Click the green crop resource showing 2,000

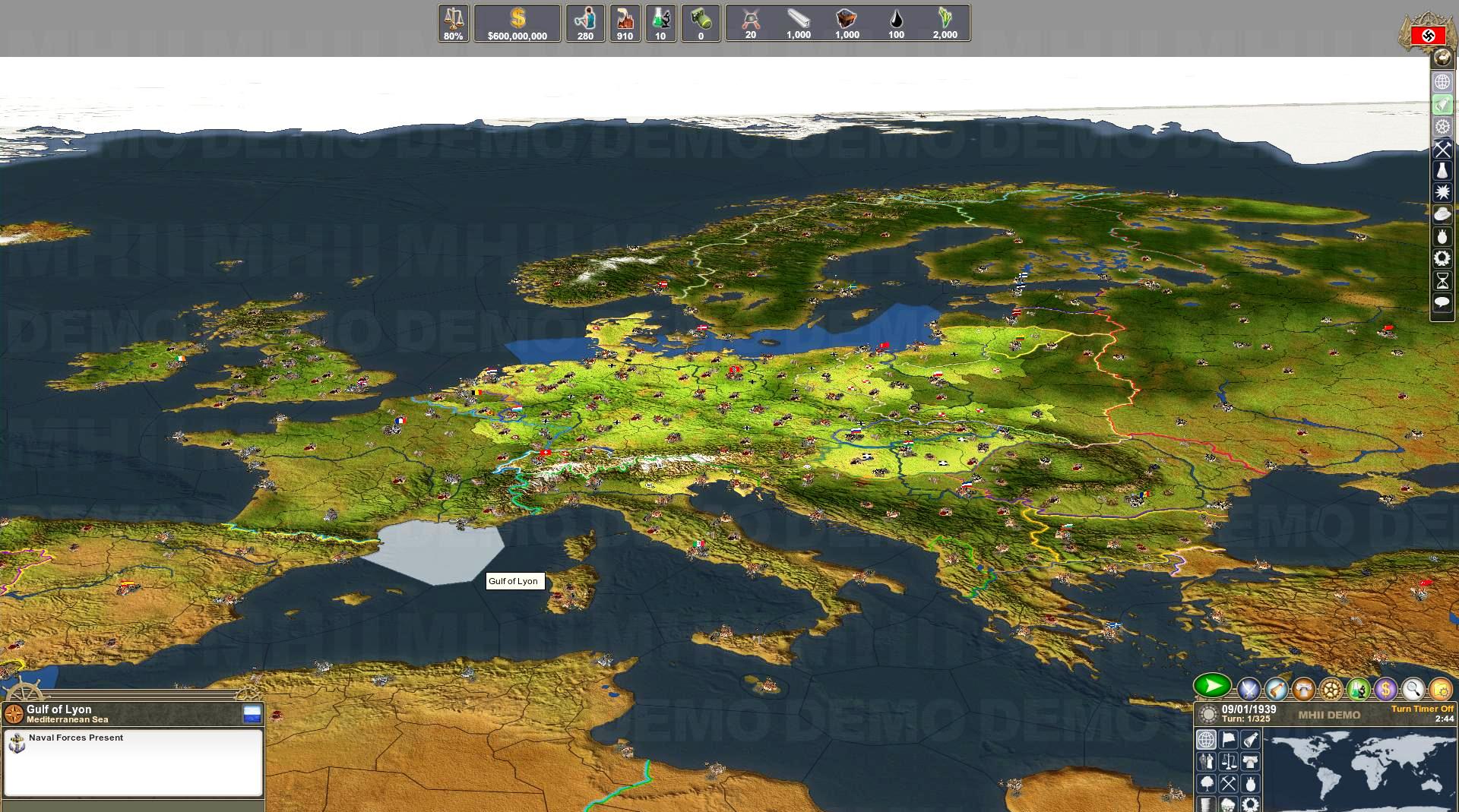[945, 24]
